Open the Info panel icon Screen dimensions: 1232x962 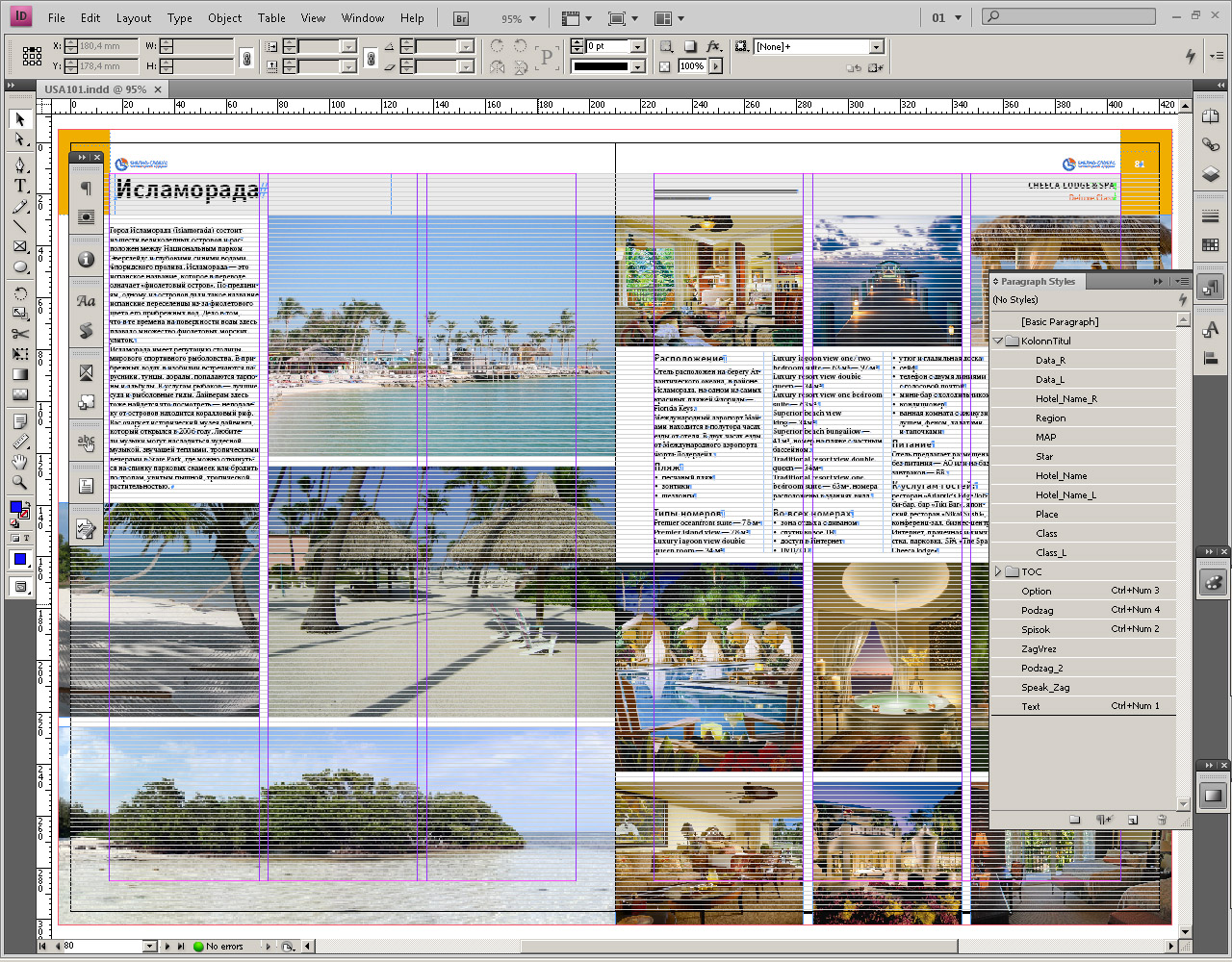pyautogui.click(x=86, y=260)
